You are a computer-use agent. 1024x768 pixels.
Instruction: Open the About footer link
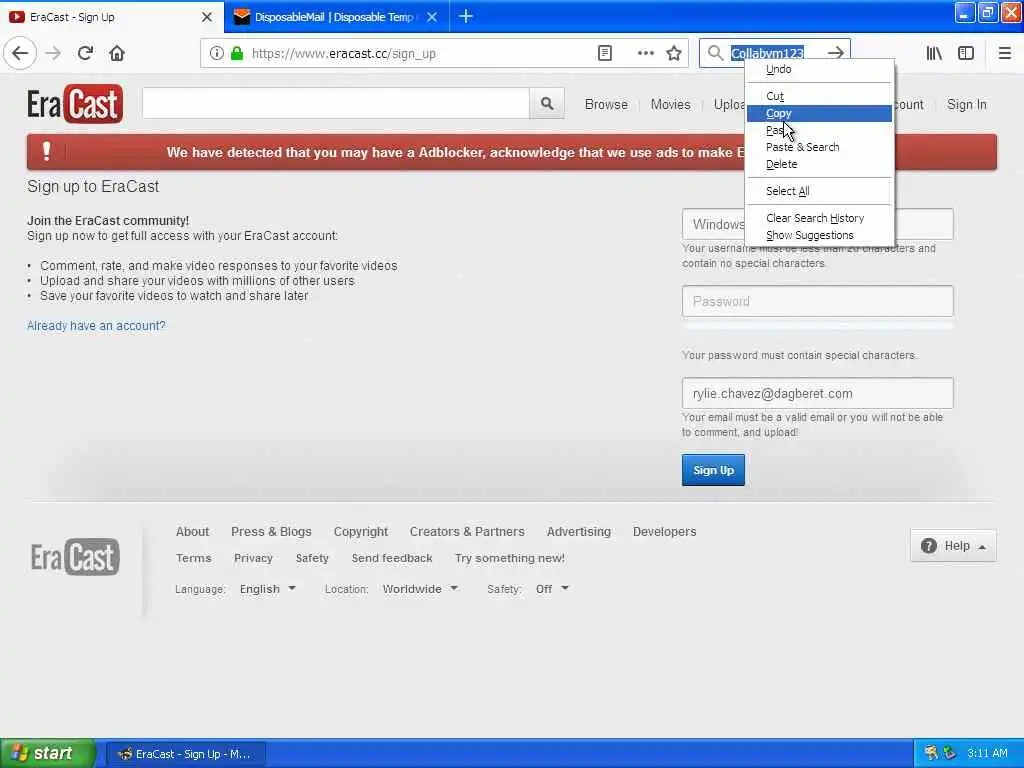(x=192, y=532)
